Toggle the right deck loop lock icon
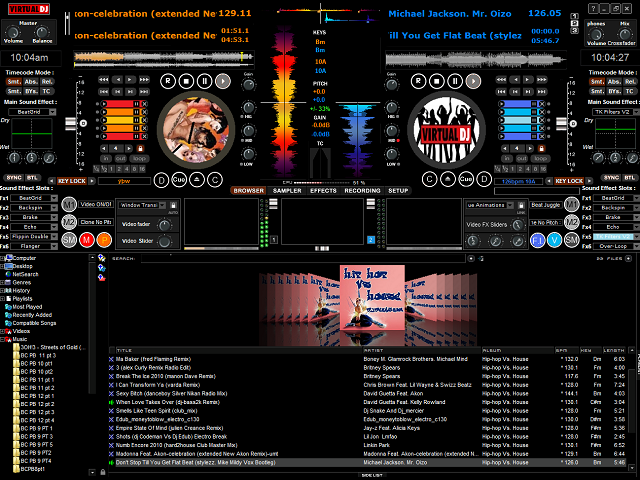Screen dimensions: 640x480 pyautogui.click(x=542, y=149)
